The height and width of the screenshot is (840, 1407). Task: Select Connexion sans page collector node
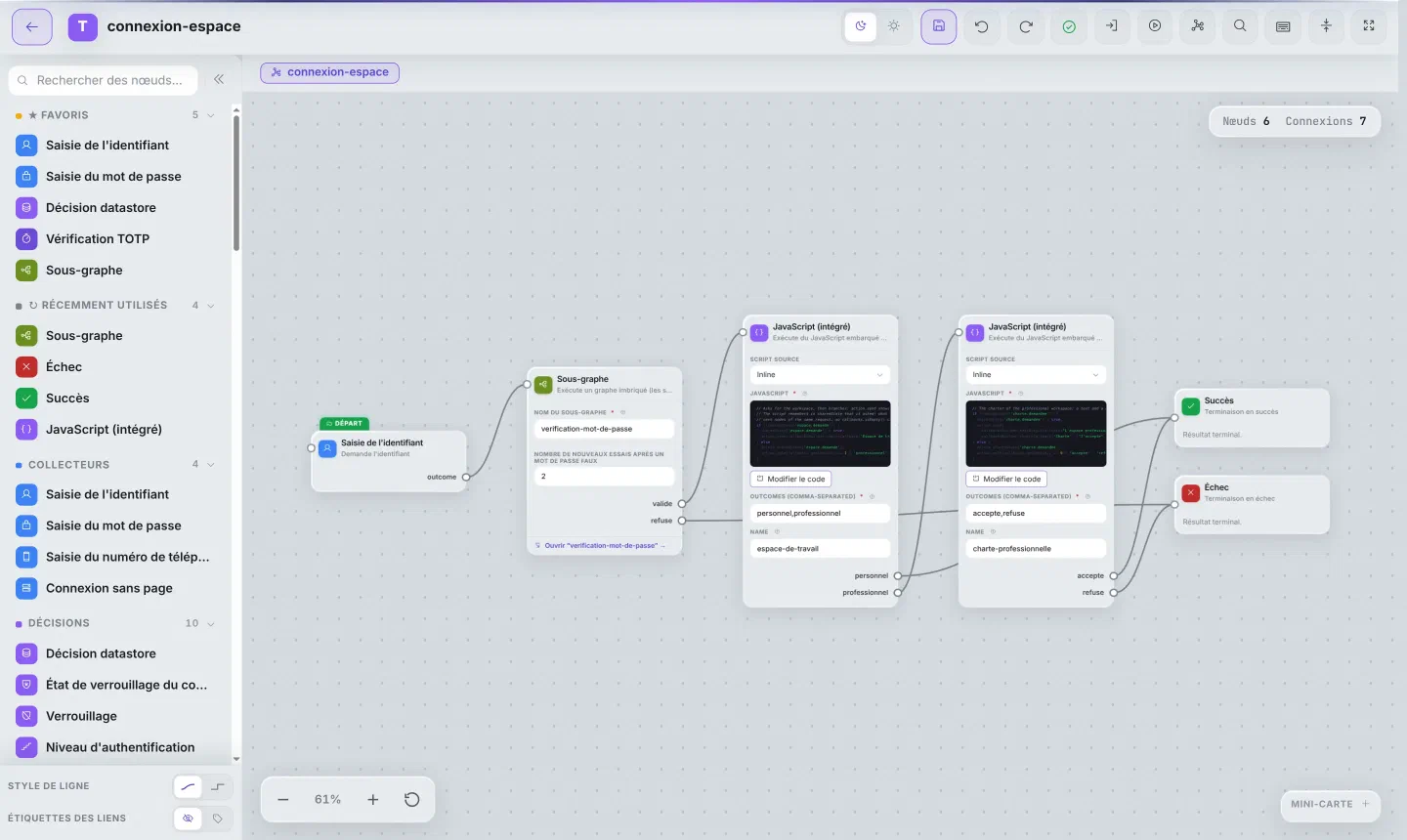coord(115,588)
